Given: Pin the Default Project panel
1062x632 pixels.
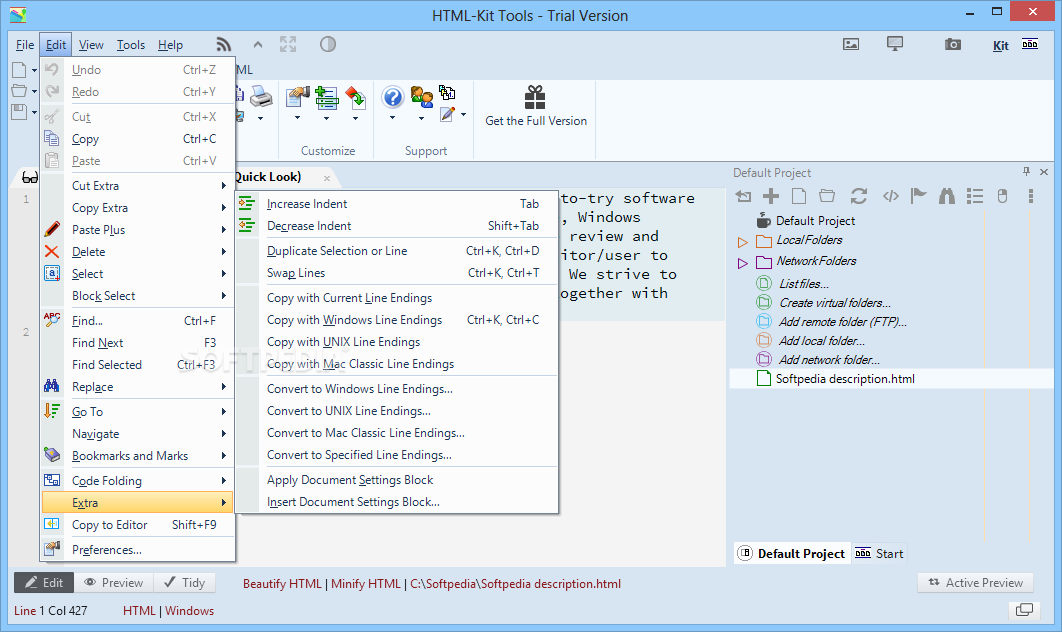Looking at the screenshot, I should click(1026, 172).
